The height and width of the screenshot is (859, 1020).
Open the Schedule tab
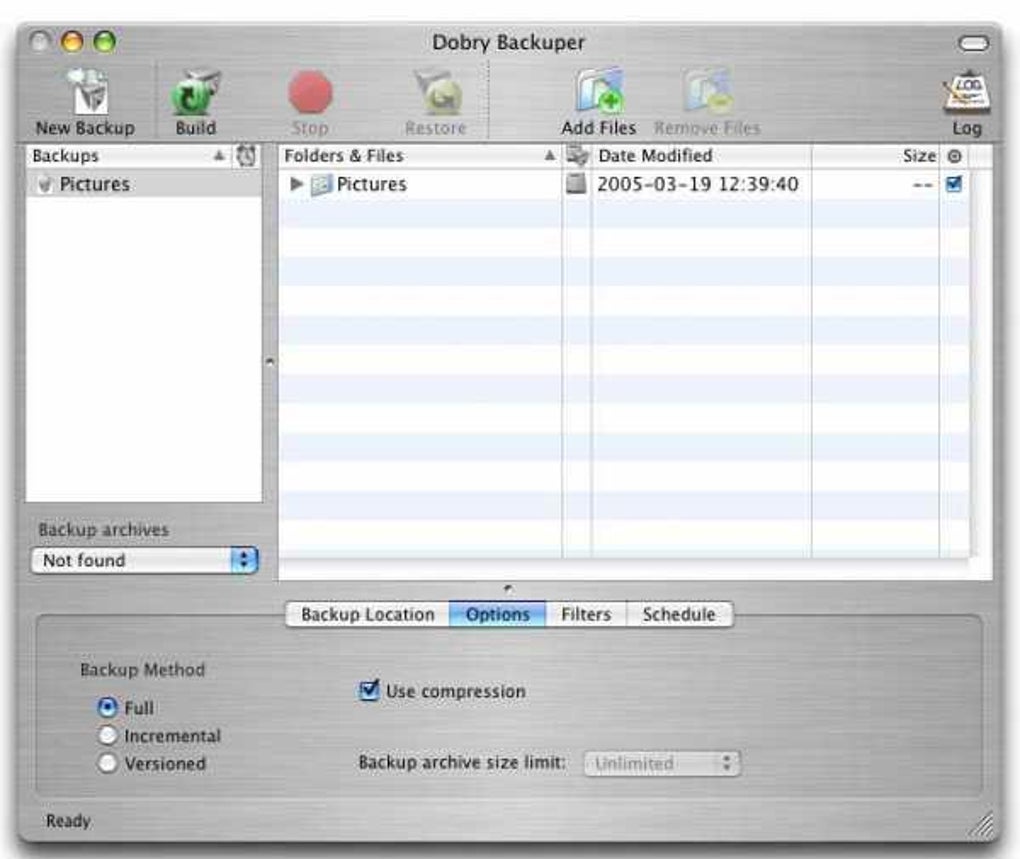(x=678, y=615)
